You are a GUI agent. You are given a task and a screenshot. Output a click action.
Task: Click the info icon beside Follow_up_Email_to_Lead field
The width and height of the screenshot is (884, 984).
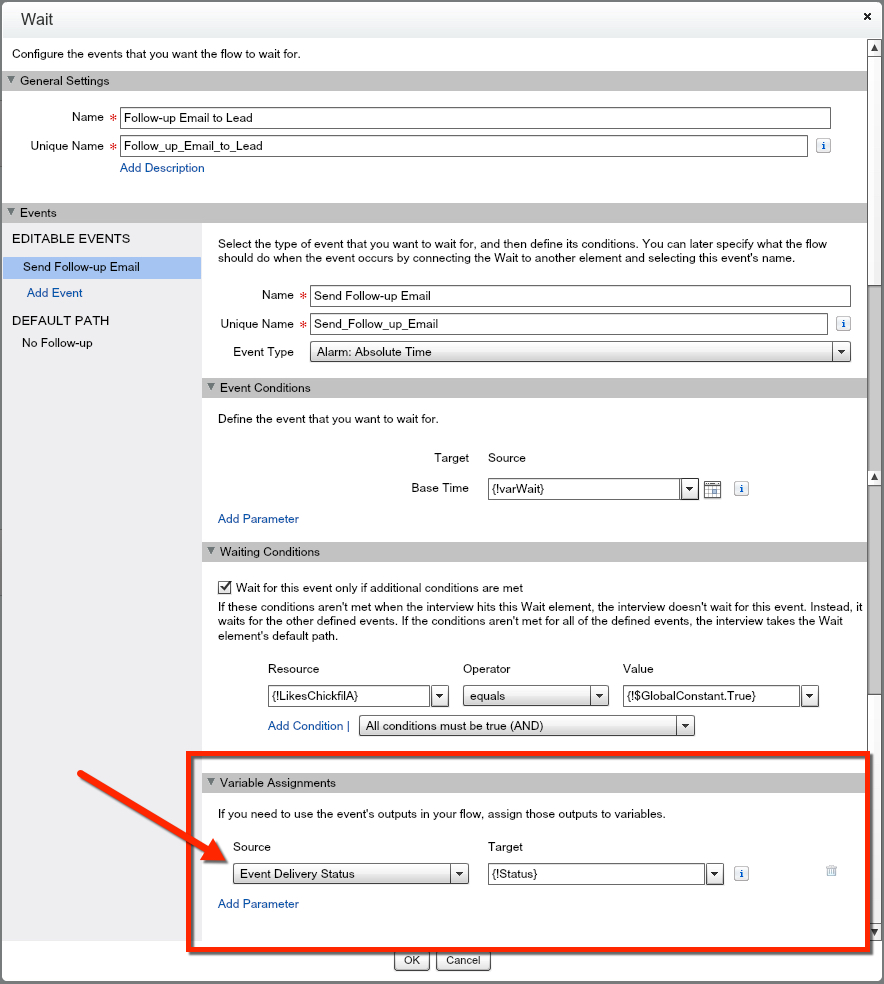823,146
